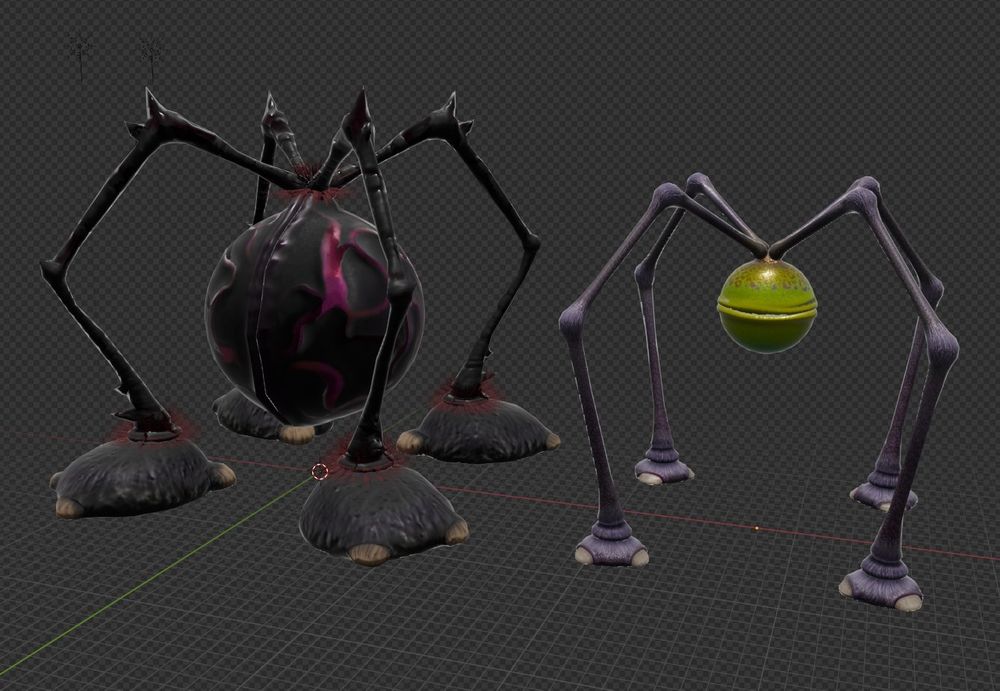This screenshot has width=1000, height=691.
Task: Select the black creature's right rear furry foot
Action: click(479, 430)
